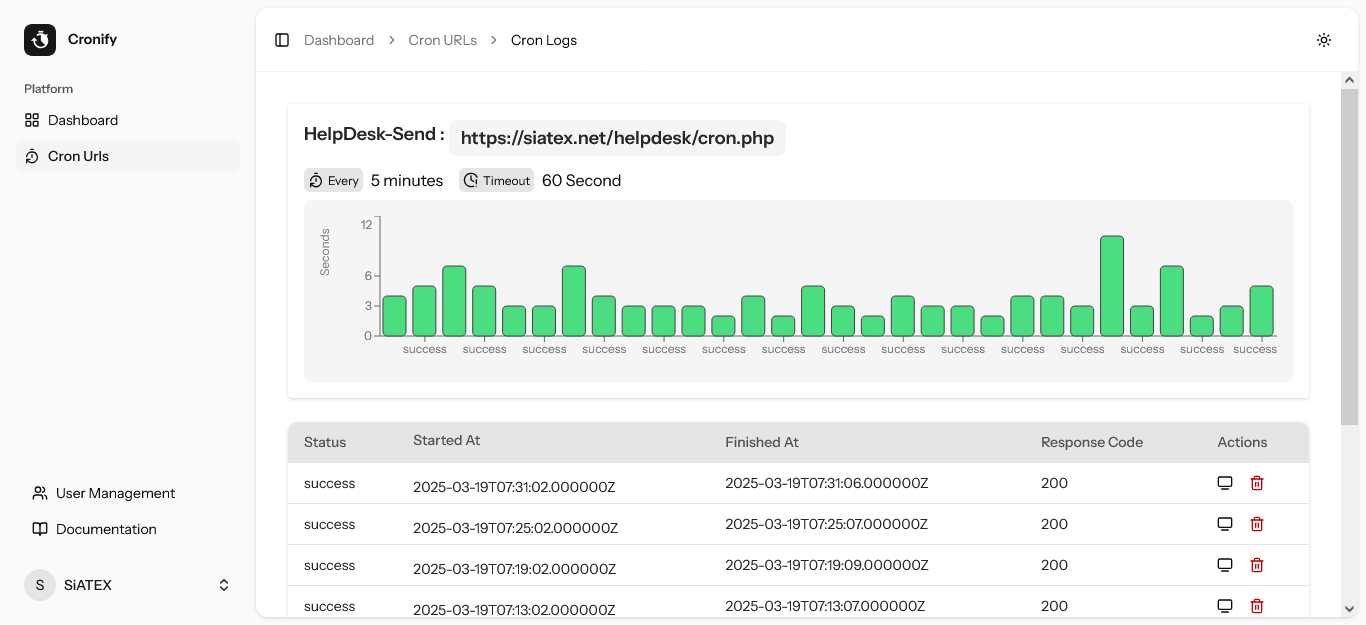Open the SiATEX avatar circle

pyautogui.click(x=39, y=584)
